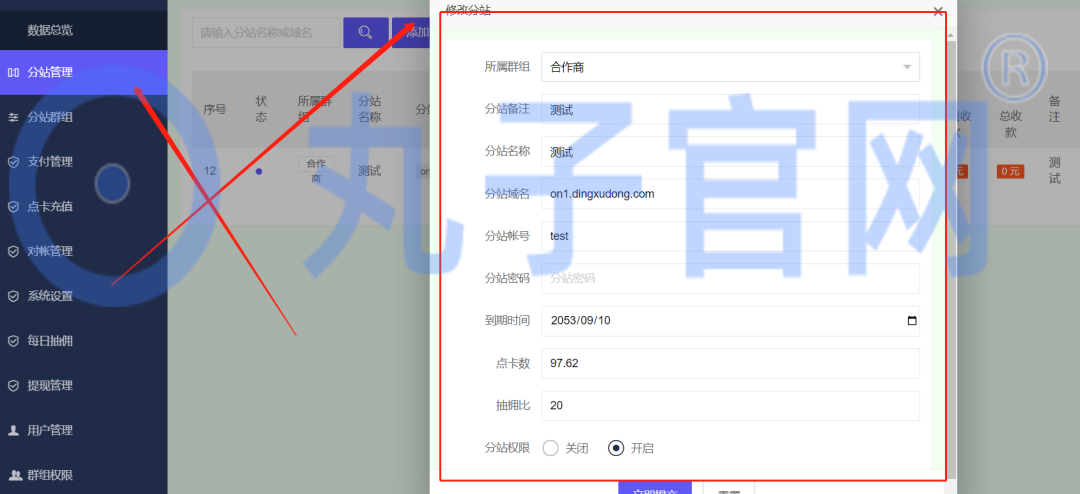This screenshot has height=494, width=1080.
Task: Click the 分站群组 sliders icon
Action: pyautogui.click(x=13, y=117)
